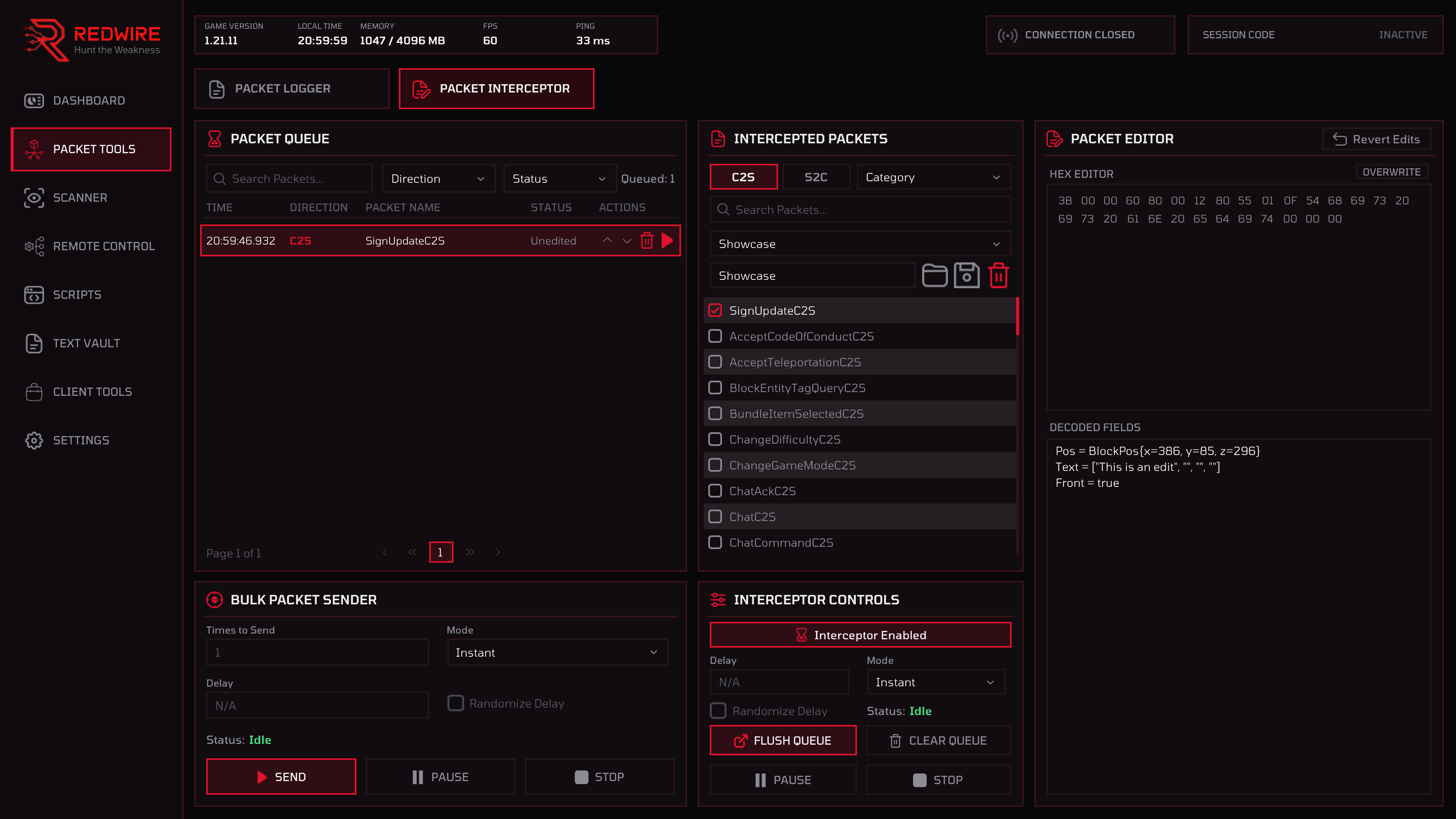Select the S2C packet direction tab
Screen dimensions: 1456x819
point(816,177)
